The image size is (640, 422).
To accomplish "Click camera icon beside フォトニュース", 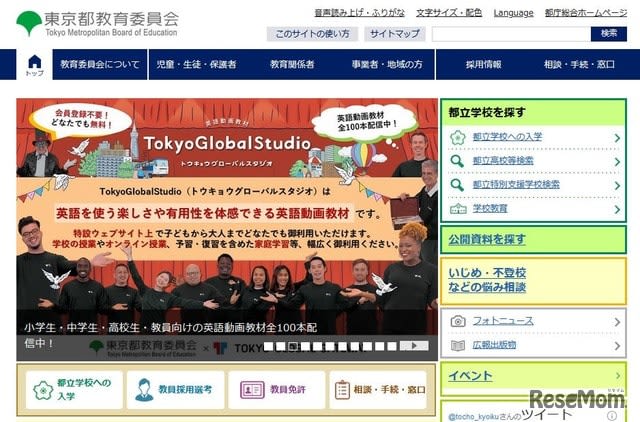I will coord(458,321).
